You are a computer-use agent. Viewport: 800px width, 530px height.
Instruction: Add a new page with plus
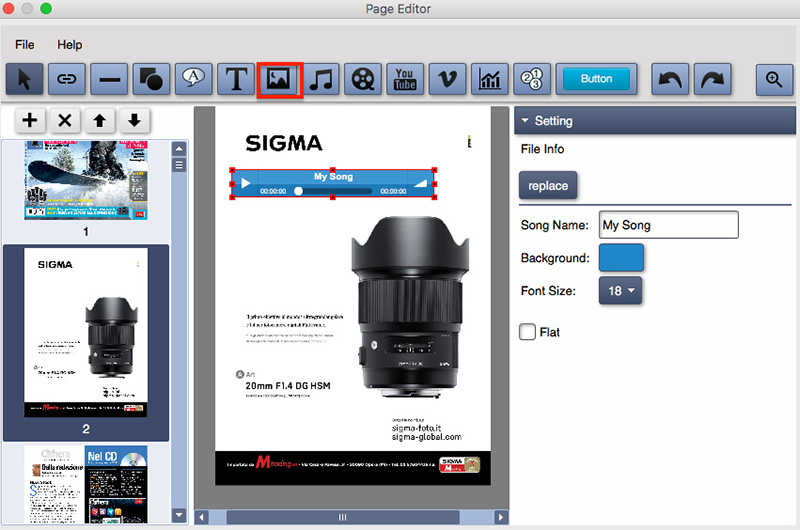[x=30, y=120]
